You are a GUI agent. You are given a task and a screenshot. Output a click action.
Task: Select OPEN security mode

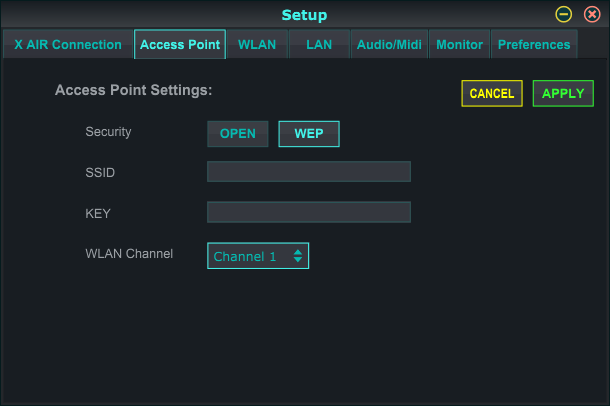tap(238, 134)
